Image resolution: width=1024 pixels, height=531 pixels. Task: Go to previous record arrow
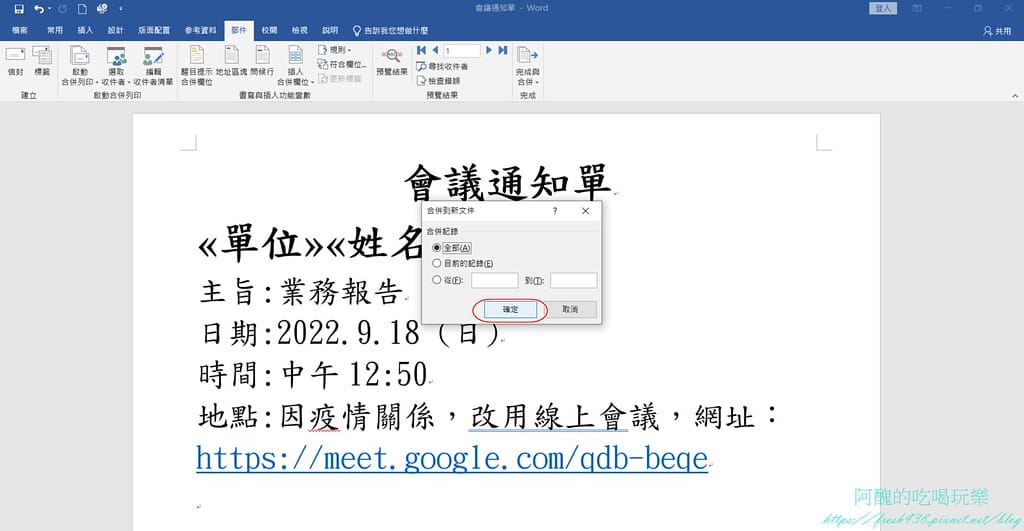point(435,50)
